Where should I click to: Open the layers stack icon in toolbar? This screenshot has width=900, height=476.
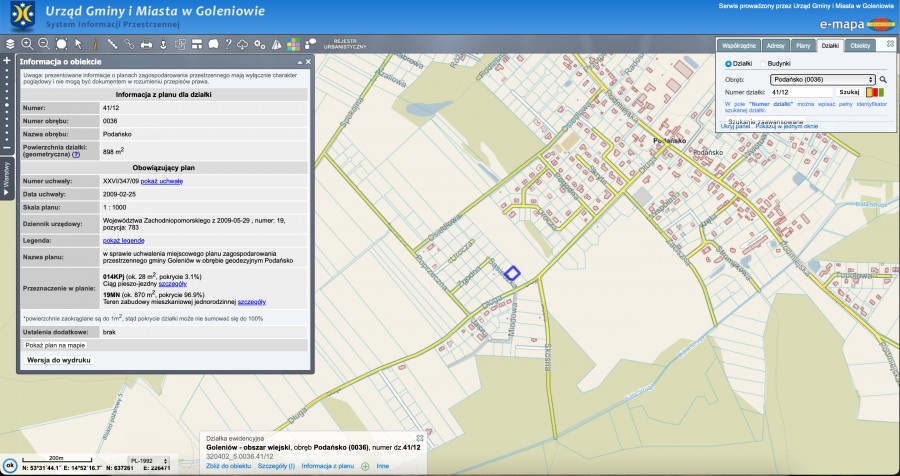pyautogui.click(x=10, y=44)
